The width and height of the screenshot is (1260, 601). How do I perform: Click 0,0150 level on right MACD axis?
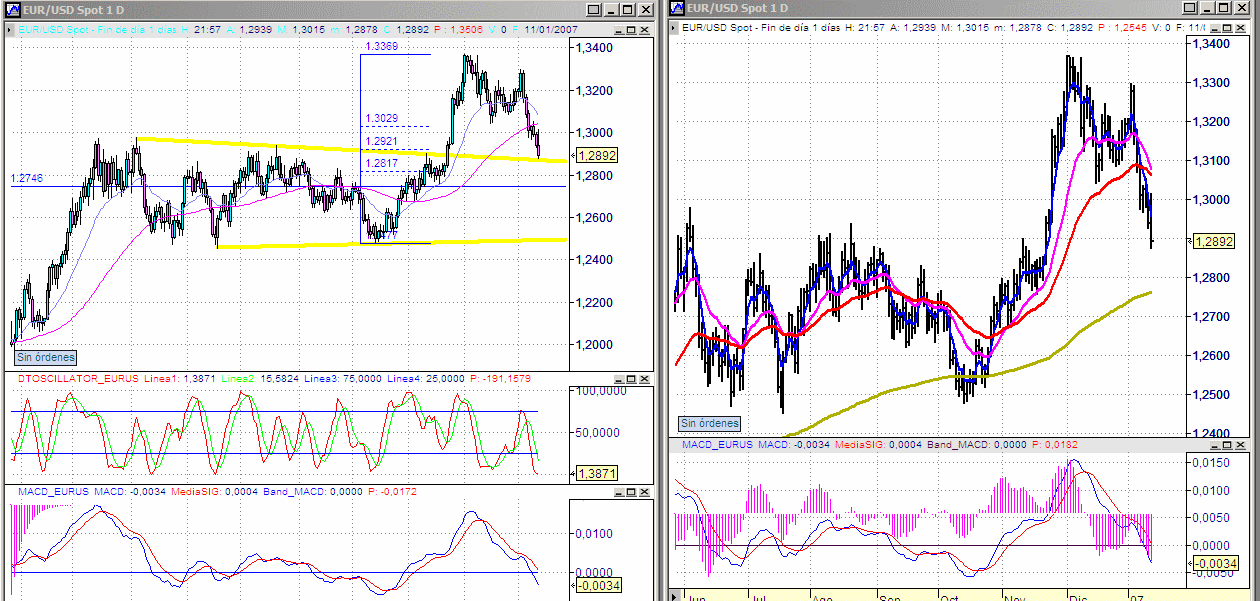(x=1213, y=463)
